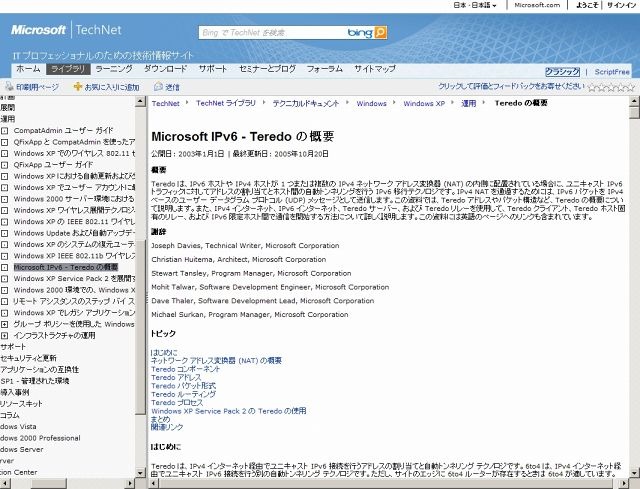Screen dimensions: 640x489
Task: Open the サイトマップ tab
Action: pos(375,69)
